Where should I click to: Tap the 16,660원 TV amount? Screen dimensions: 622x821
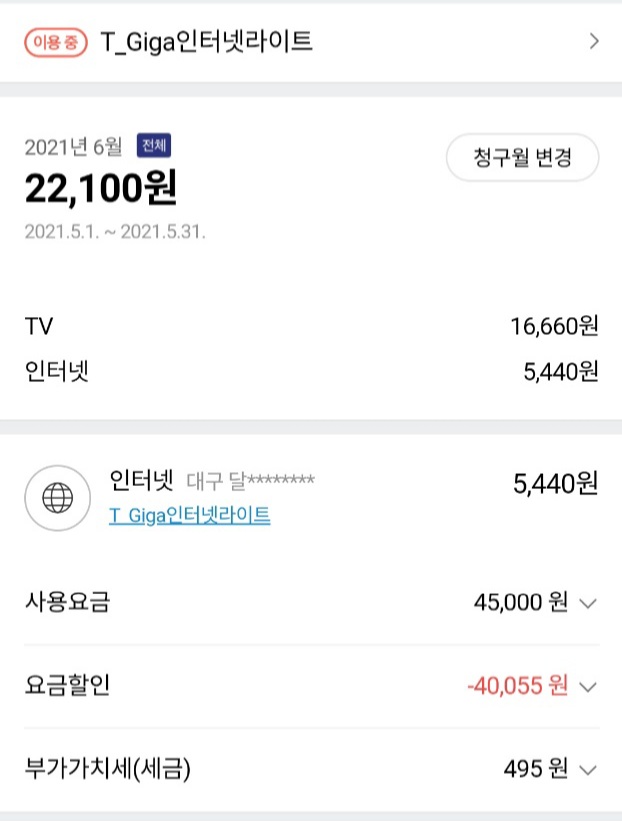click(553, 326)
